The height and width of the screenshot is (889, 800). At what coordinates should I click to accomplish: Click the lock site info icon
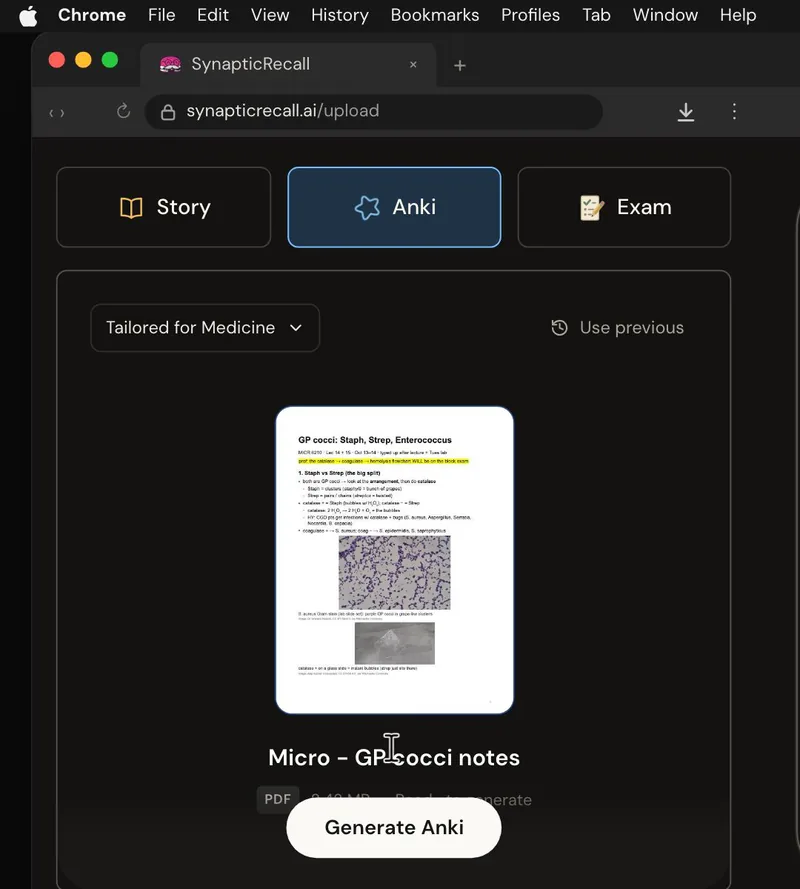168,112
